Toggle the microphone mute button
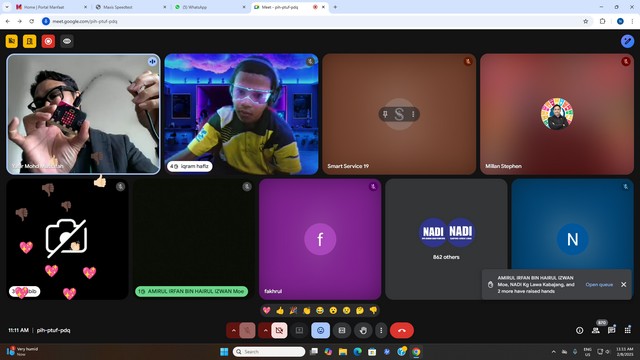 tap(247, 330)
